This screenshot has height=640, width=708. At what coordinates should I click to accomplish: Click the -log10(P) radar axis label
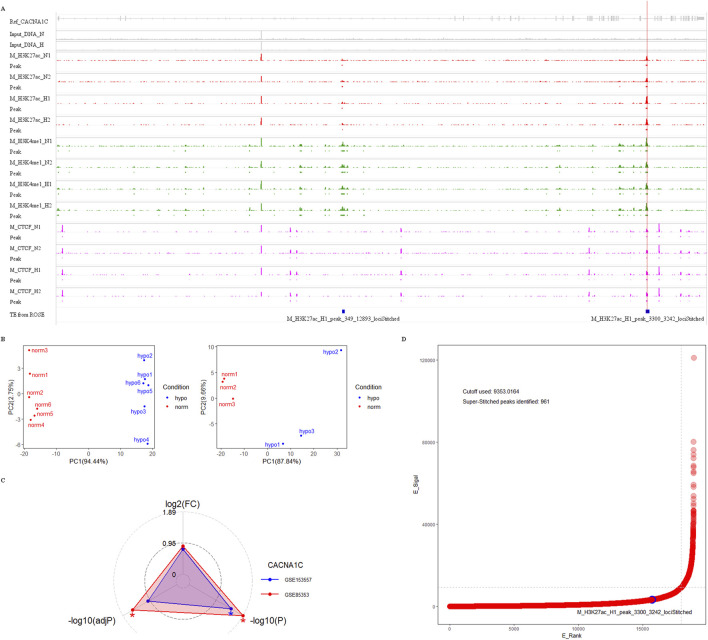pyautogui.click(x=268, y=621)
